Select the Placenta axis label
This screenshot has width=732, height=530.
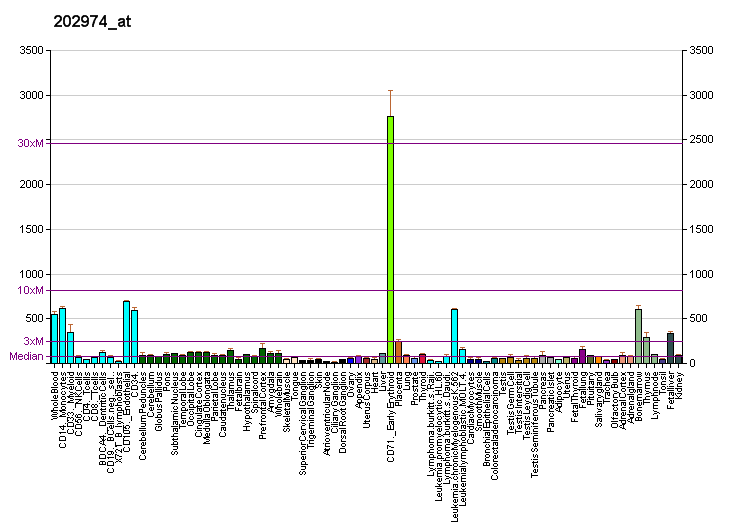(399, 389)
